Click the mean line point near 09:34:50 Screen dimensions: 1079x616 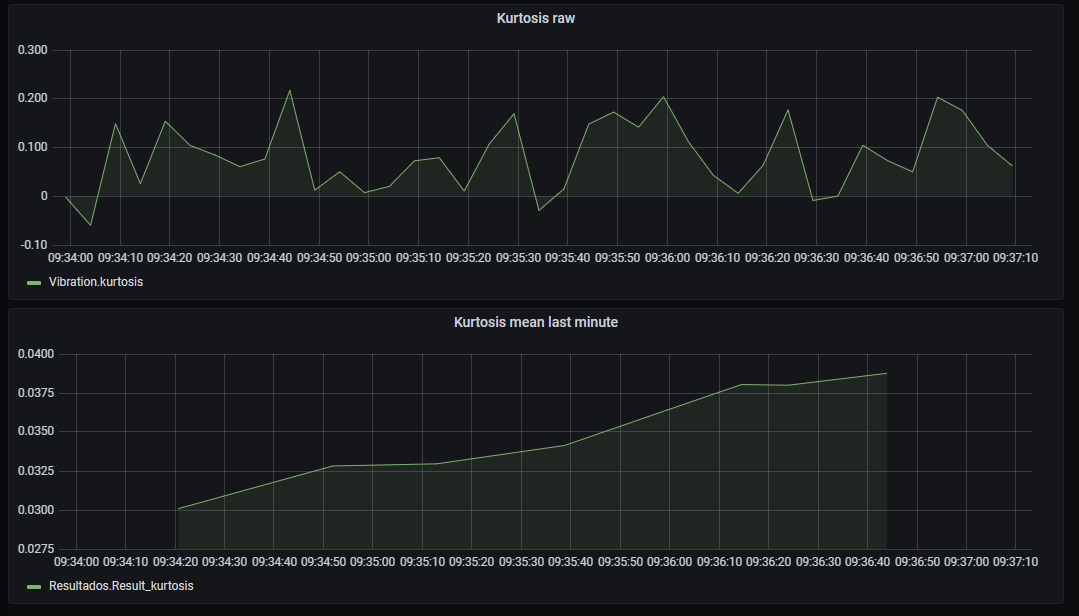click(x=331, y=466)
